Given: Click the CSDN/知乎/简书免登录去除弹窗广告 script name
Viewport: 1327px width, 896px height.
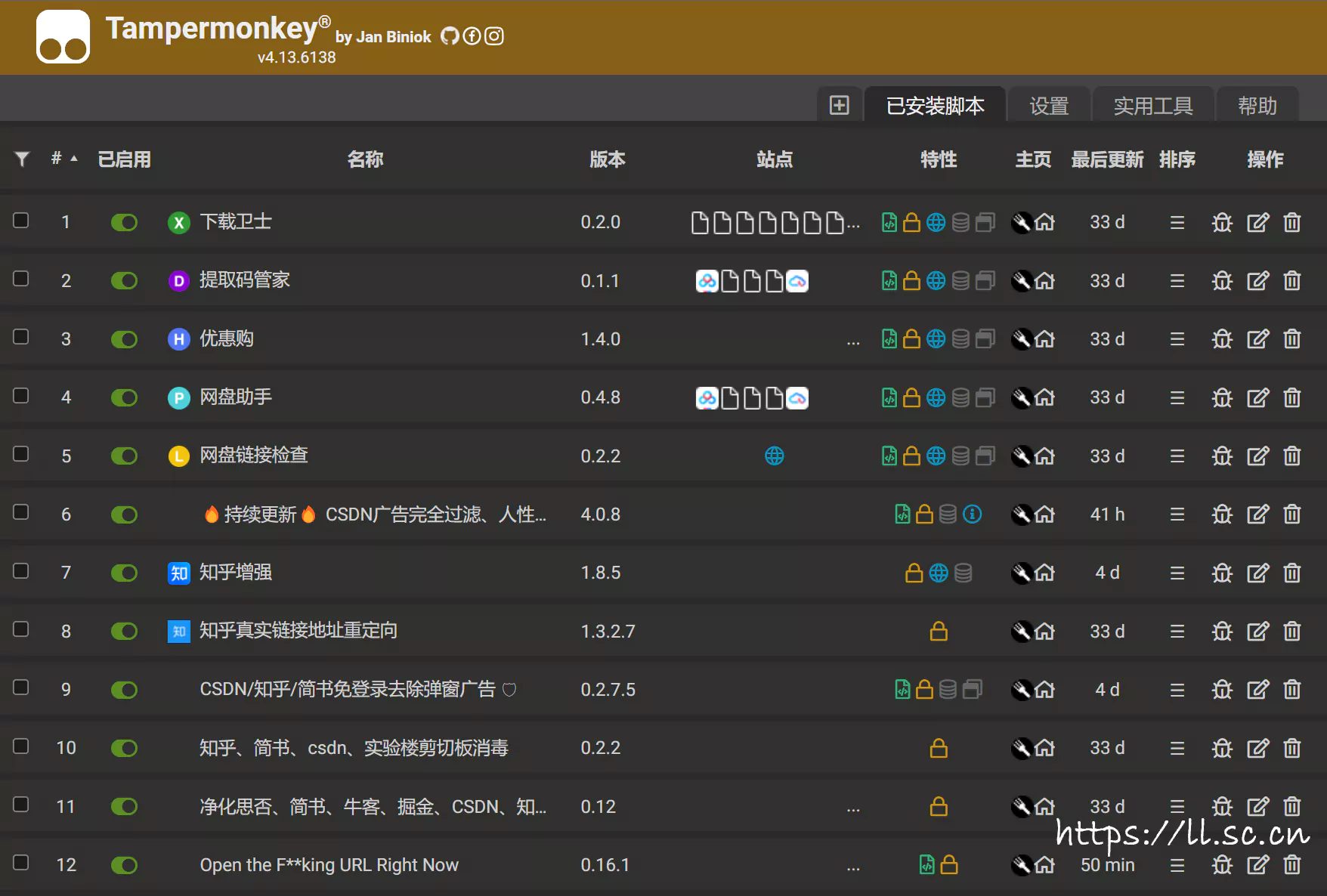Looking at the screenshot, I should (347, 689).
